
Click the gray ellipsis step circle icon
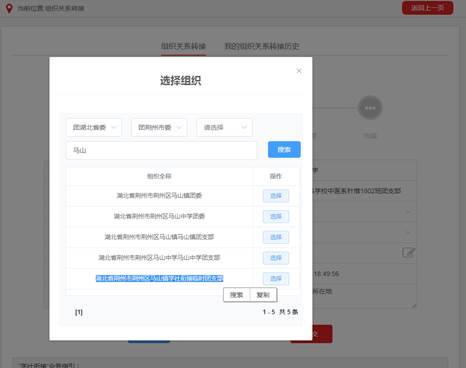370,108
